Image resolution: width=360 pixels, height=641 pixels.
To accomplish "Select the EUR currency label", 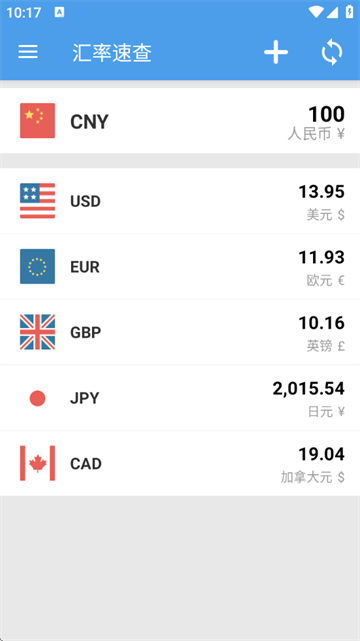I will point(85,267).
